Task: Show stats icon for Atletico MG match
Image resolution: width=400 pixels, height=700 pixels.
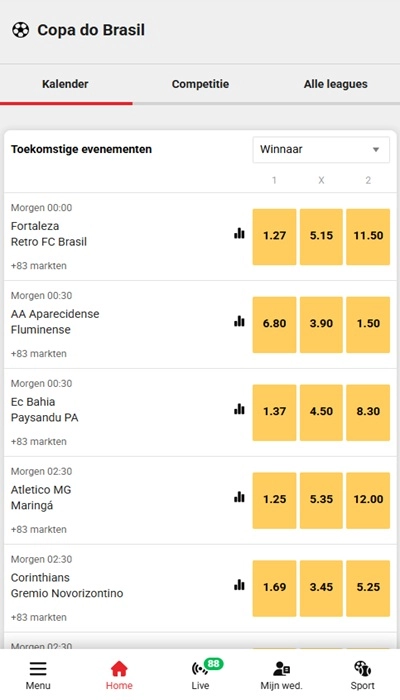Action: tap(239, 497)
